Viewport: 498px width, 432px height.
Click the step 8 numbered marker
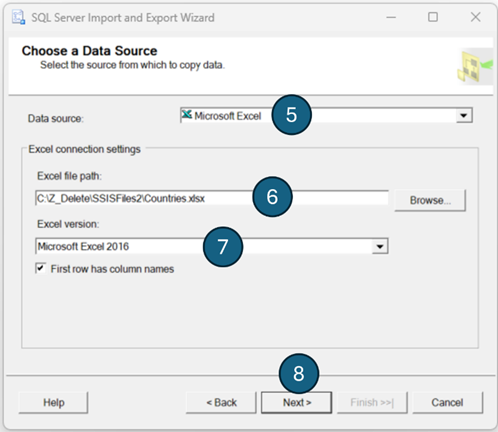[299, 373]
